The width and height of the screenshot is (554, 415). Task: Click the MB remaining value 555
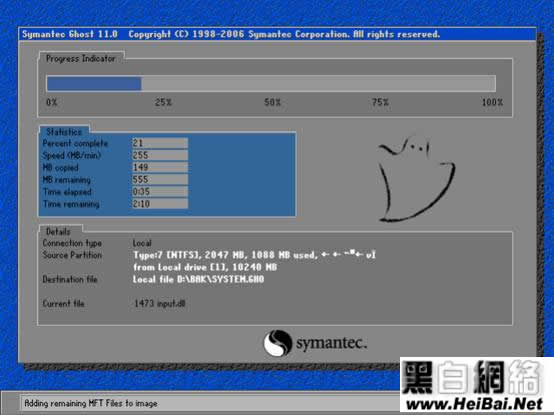pyautogui.click(x=160, y=179)
